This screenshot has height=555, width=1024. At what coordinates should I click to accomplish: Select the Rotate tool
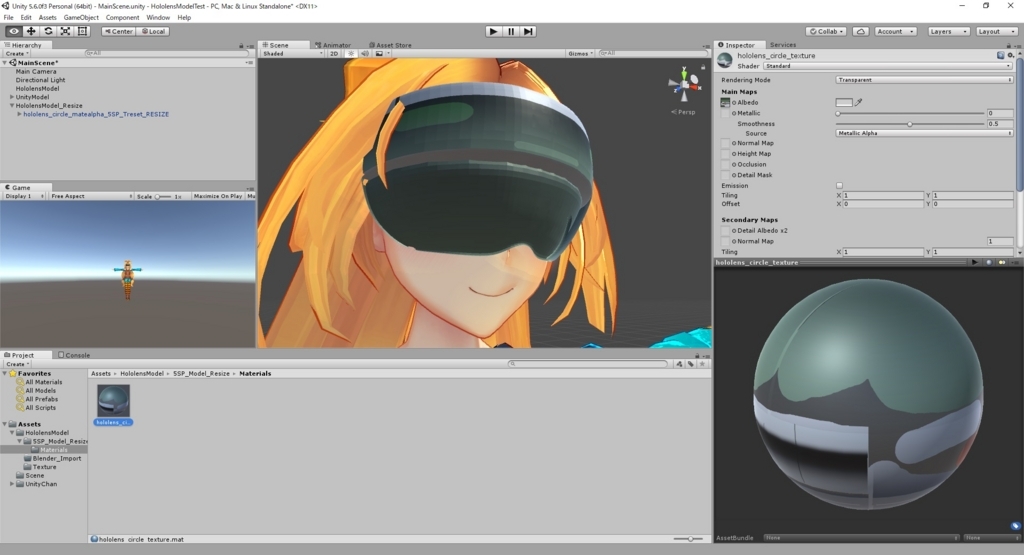(48, 31)
